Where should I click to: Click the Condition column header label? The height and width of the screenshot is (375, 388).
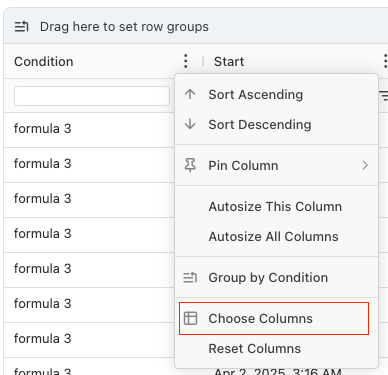click(44, 61)
